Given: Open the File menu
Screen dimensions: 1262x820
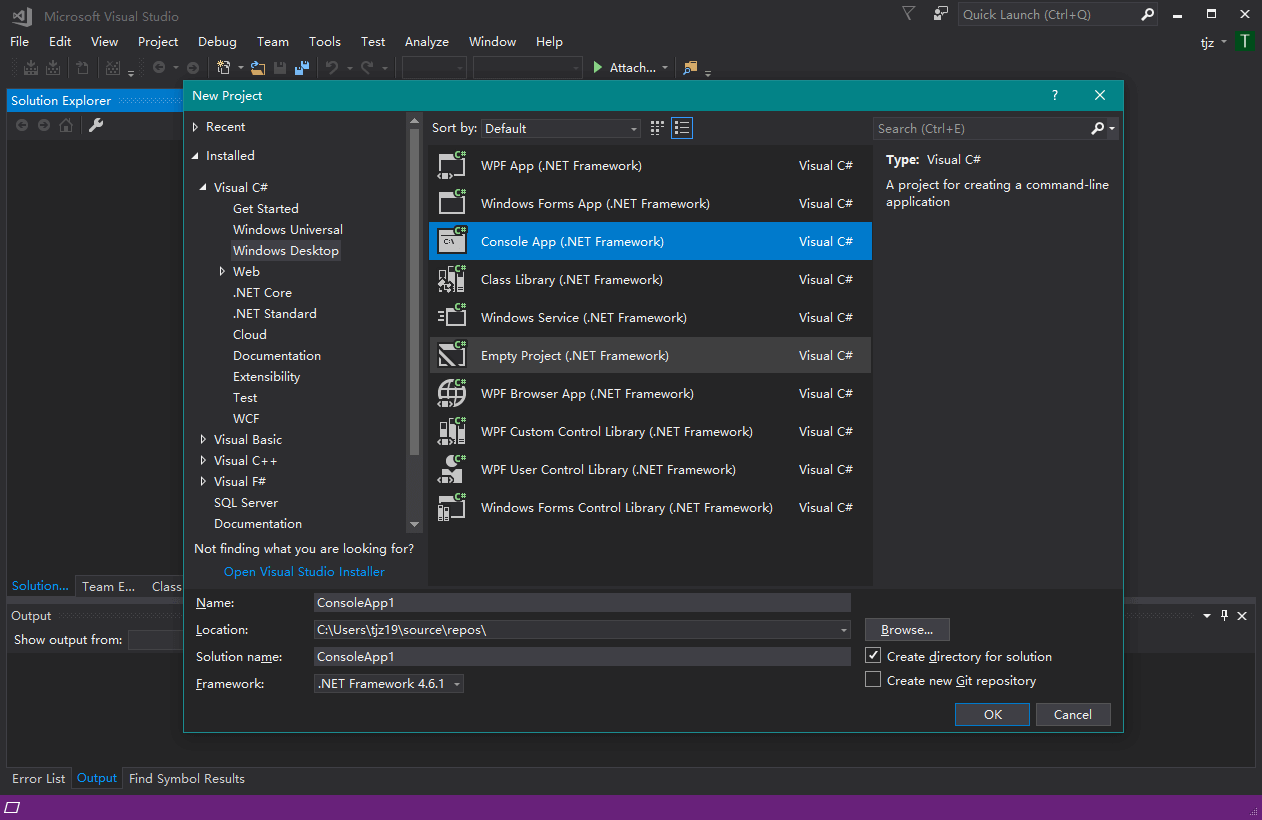Looking at the screenshot, I should (x=20, y=42).
